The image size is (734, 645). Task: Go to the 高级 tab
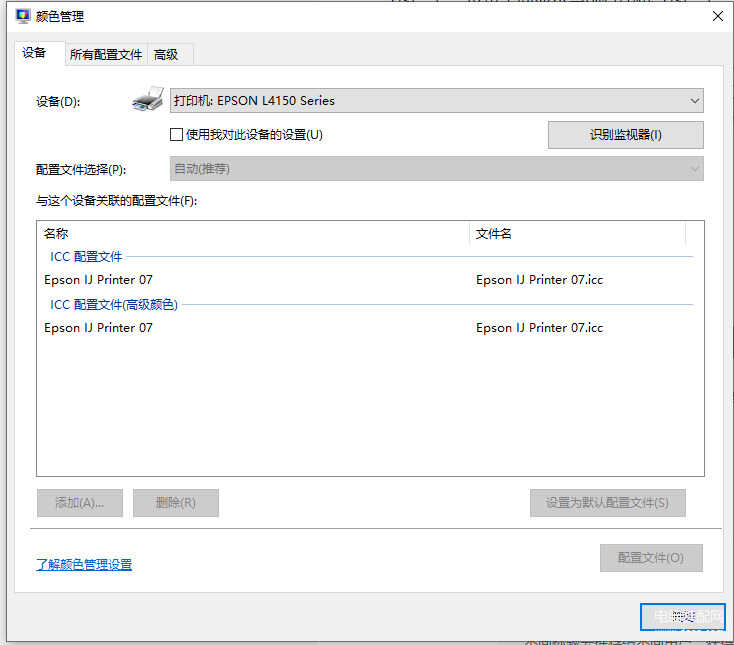tap(166, 55)
